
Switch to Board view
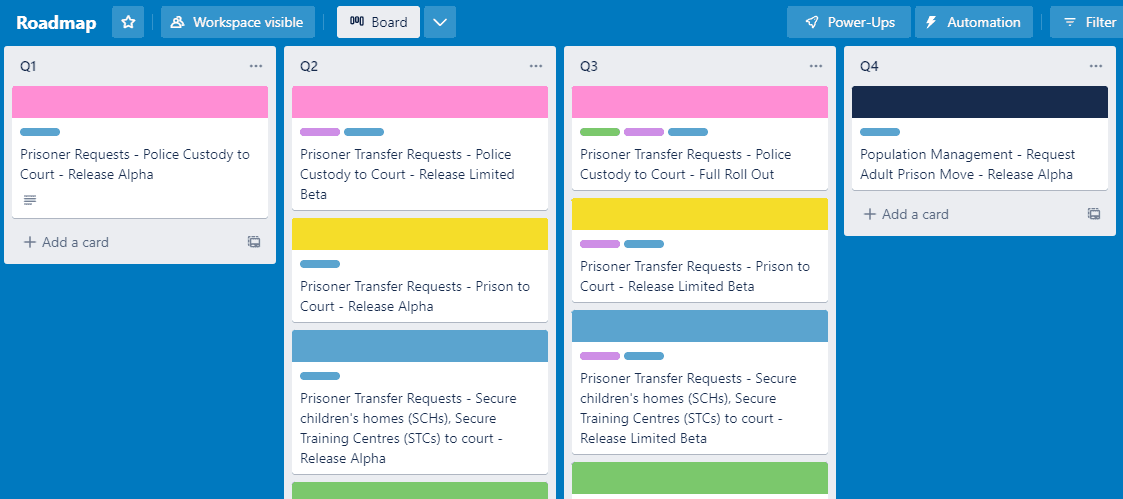378,22
